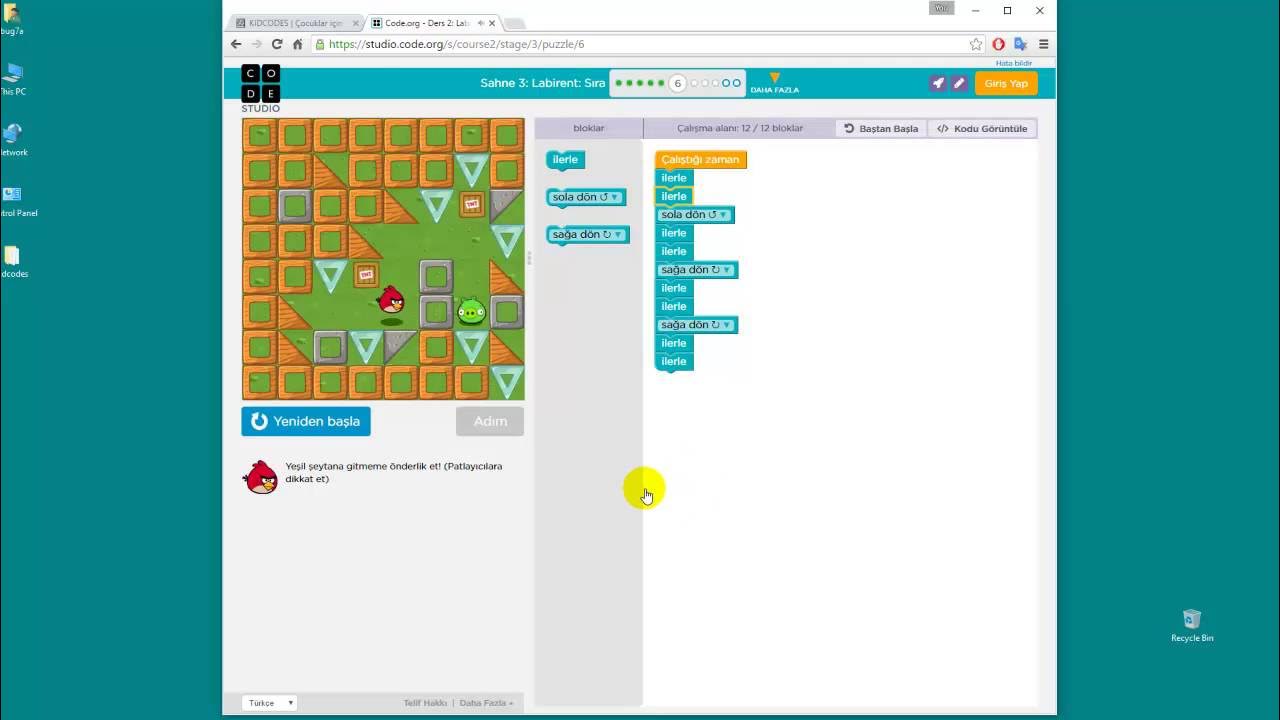The height and width of the screenshot is (720, 1280).
Task: Expand Daha Fazla in the footer
Action: tap(486, 703)
